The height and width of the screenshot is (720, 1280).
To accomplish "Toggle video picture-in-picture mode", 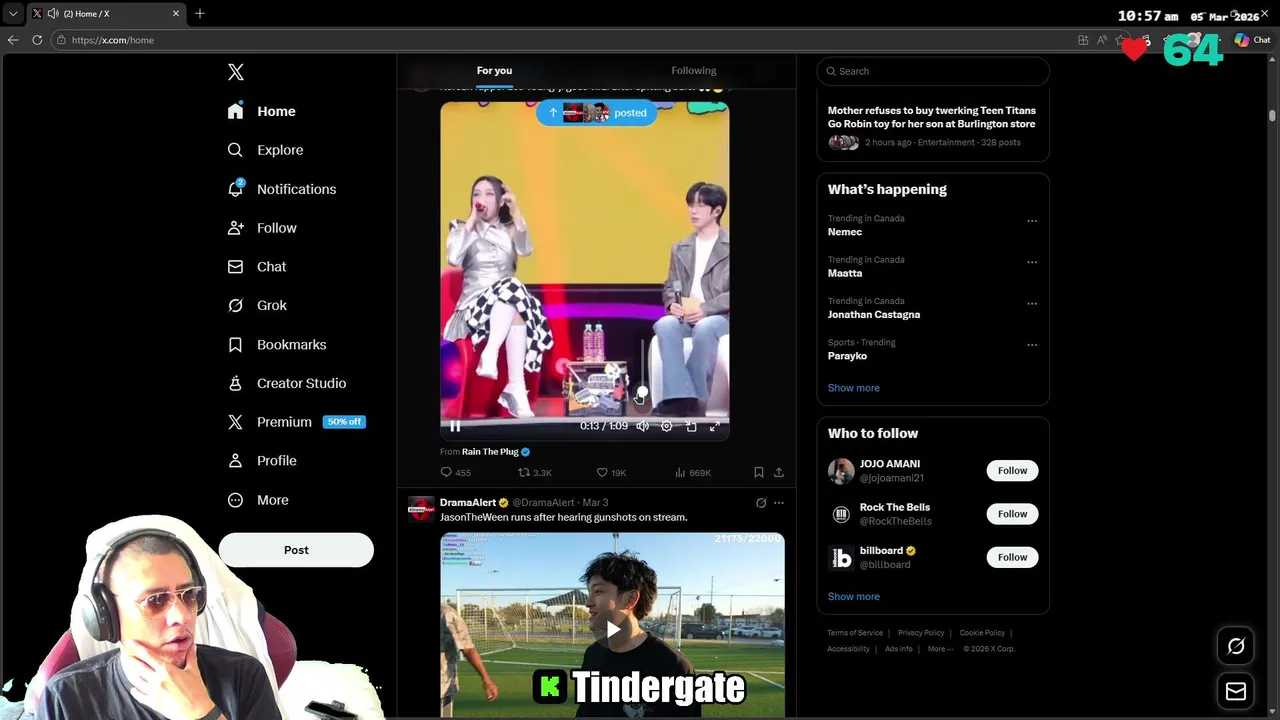I will (x=691, y=426).
